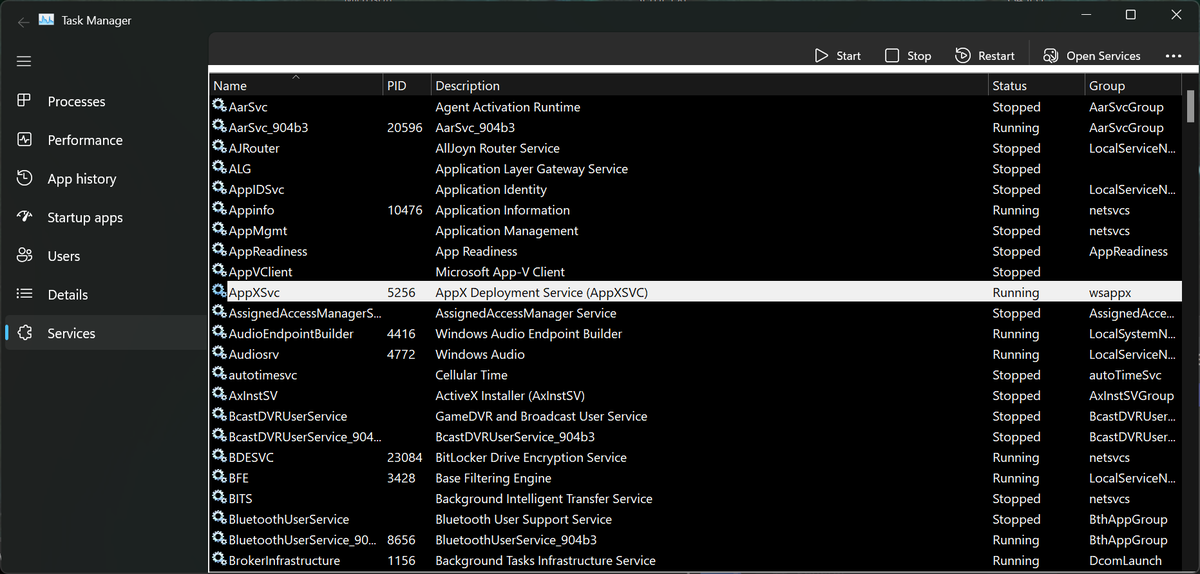Start the selected service
Screen dimensions: 1200x574
[x=837, y=56]
